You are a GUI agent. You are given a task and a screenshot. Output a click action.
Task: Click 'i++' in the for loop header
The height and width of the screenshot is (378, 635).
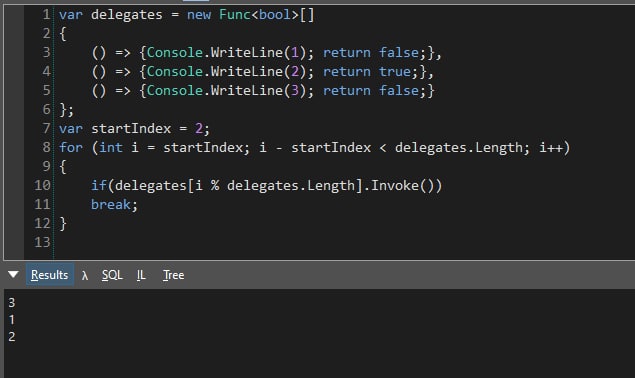click(x=551, y=147)
